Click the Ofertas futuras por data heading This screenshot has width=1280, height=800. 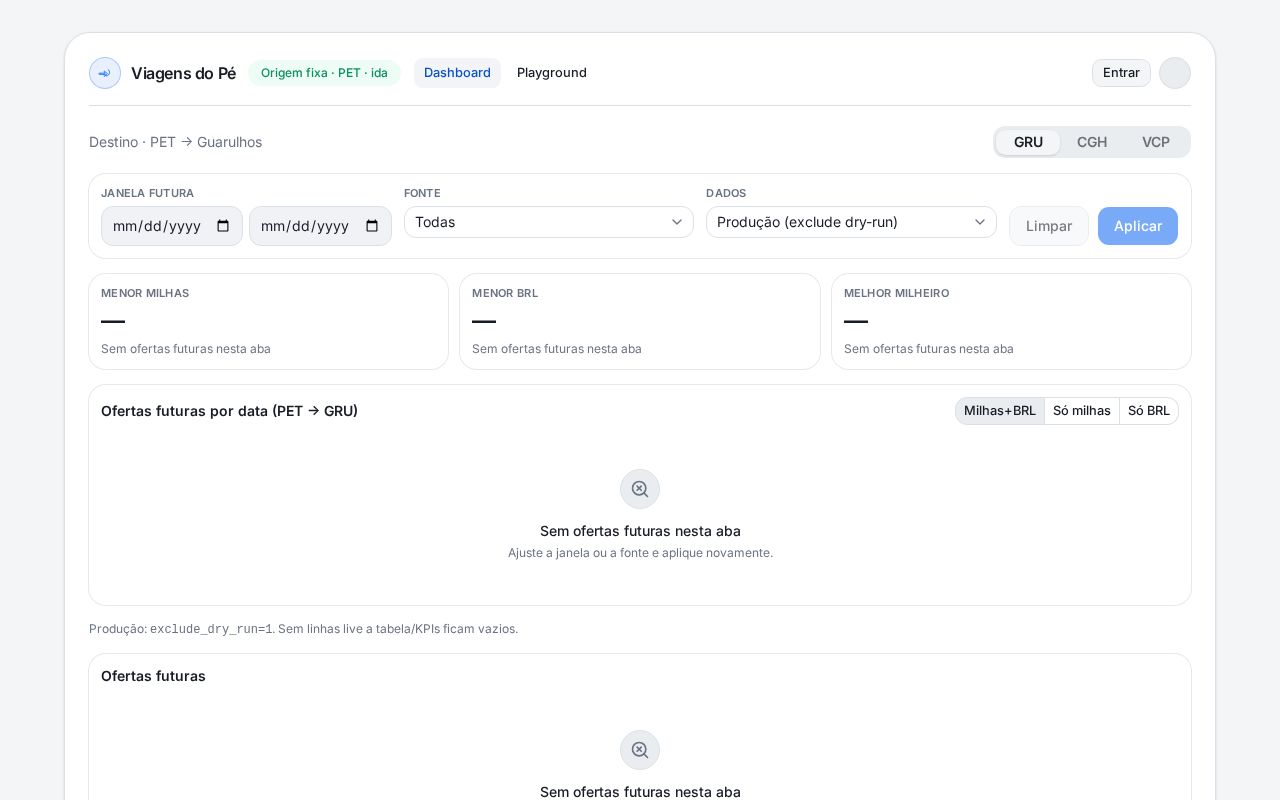(x=229, y=411)
